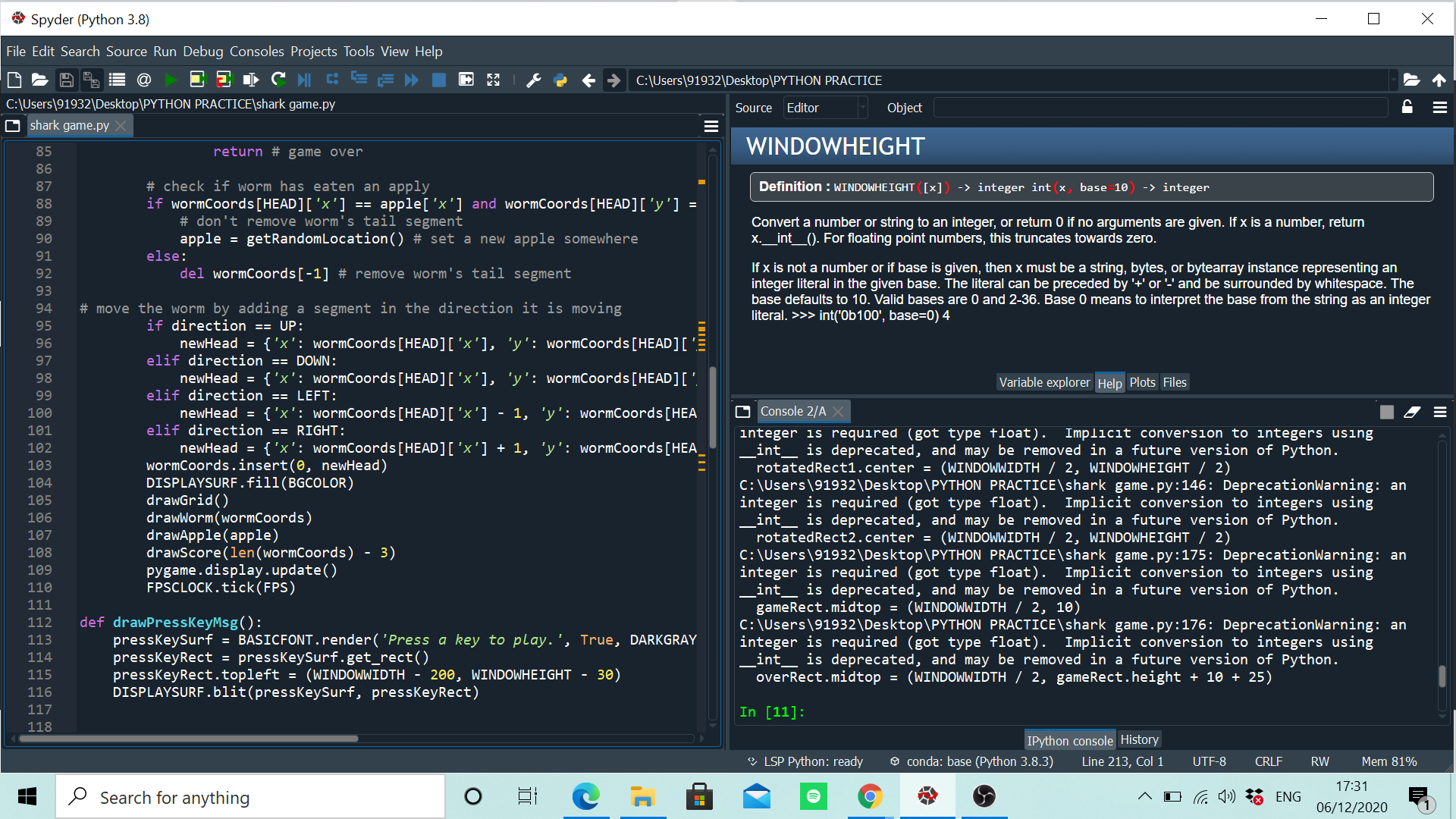The image size is (1456, 819).
Task: Switch to the Variable explorer tab
Action: 1043,382
